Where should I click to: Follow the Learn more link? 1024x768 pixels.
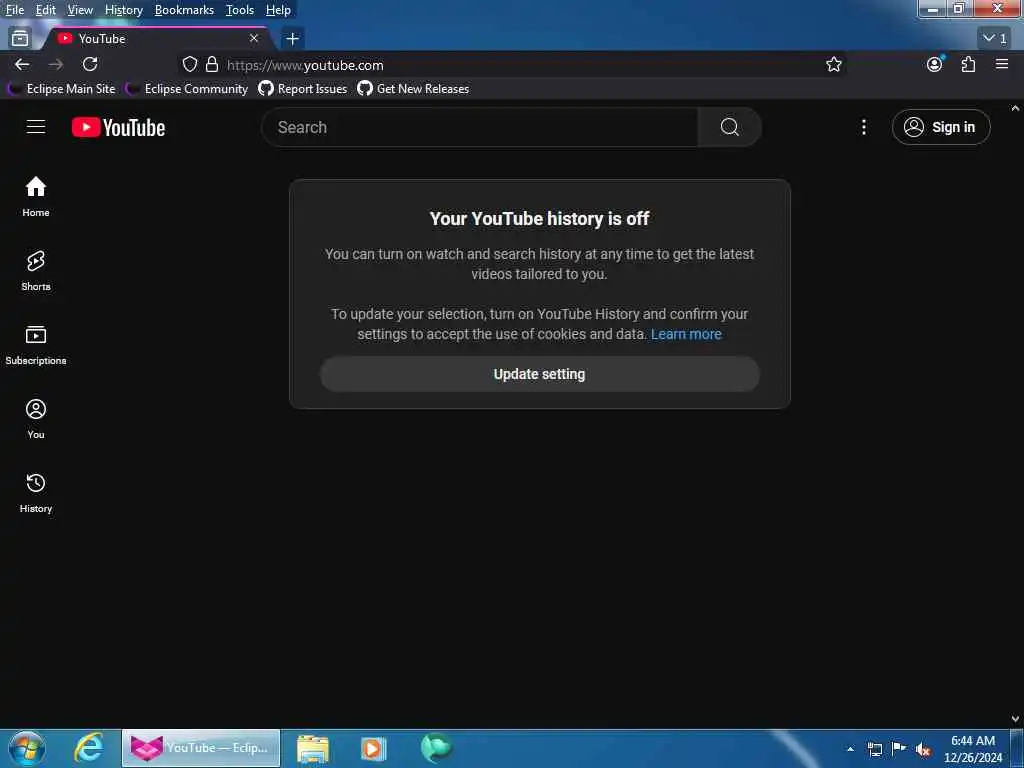(686, 334)
